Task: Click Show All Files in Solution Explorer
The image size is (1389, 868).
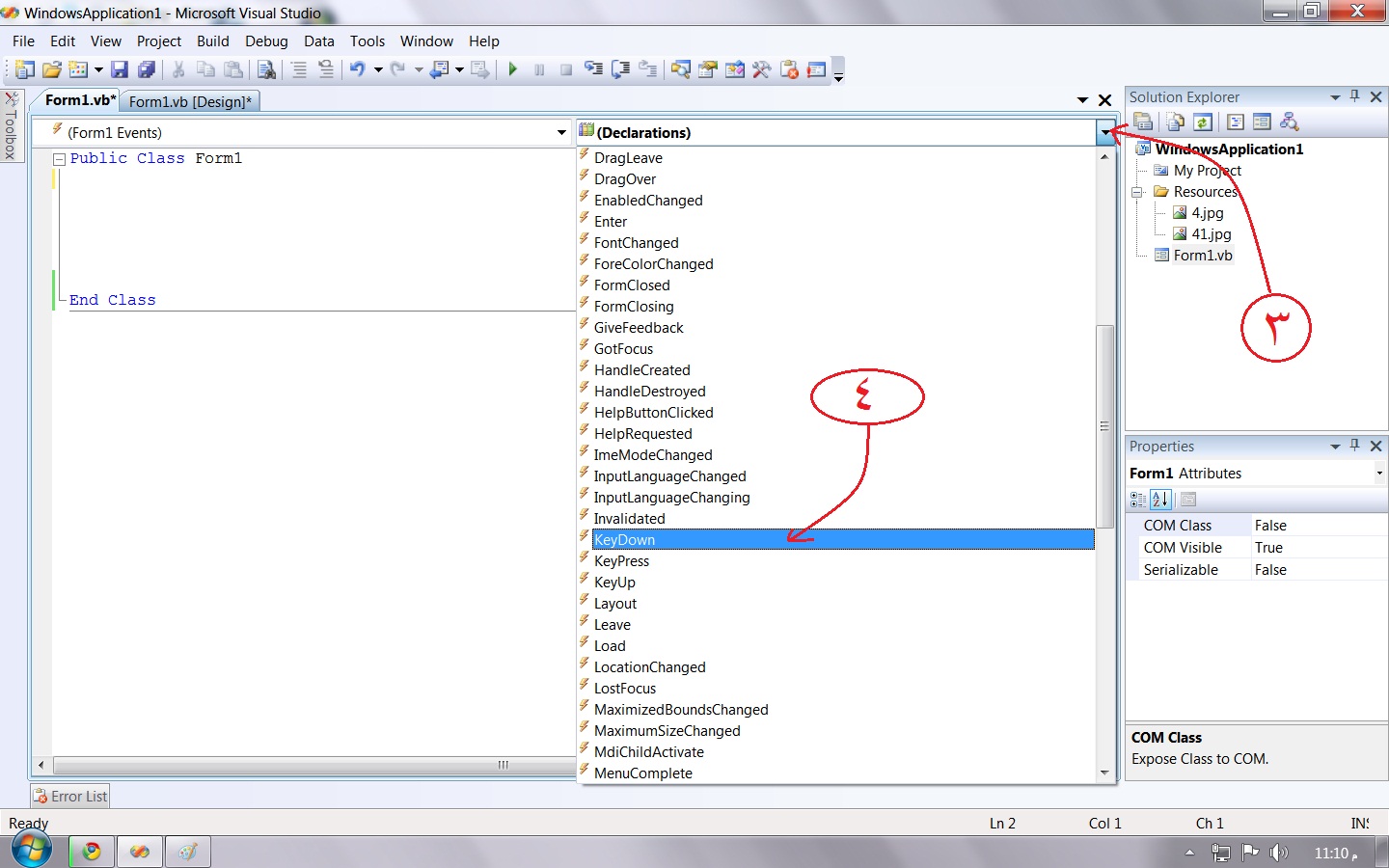Action: 1175,122
